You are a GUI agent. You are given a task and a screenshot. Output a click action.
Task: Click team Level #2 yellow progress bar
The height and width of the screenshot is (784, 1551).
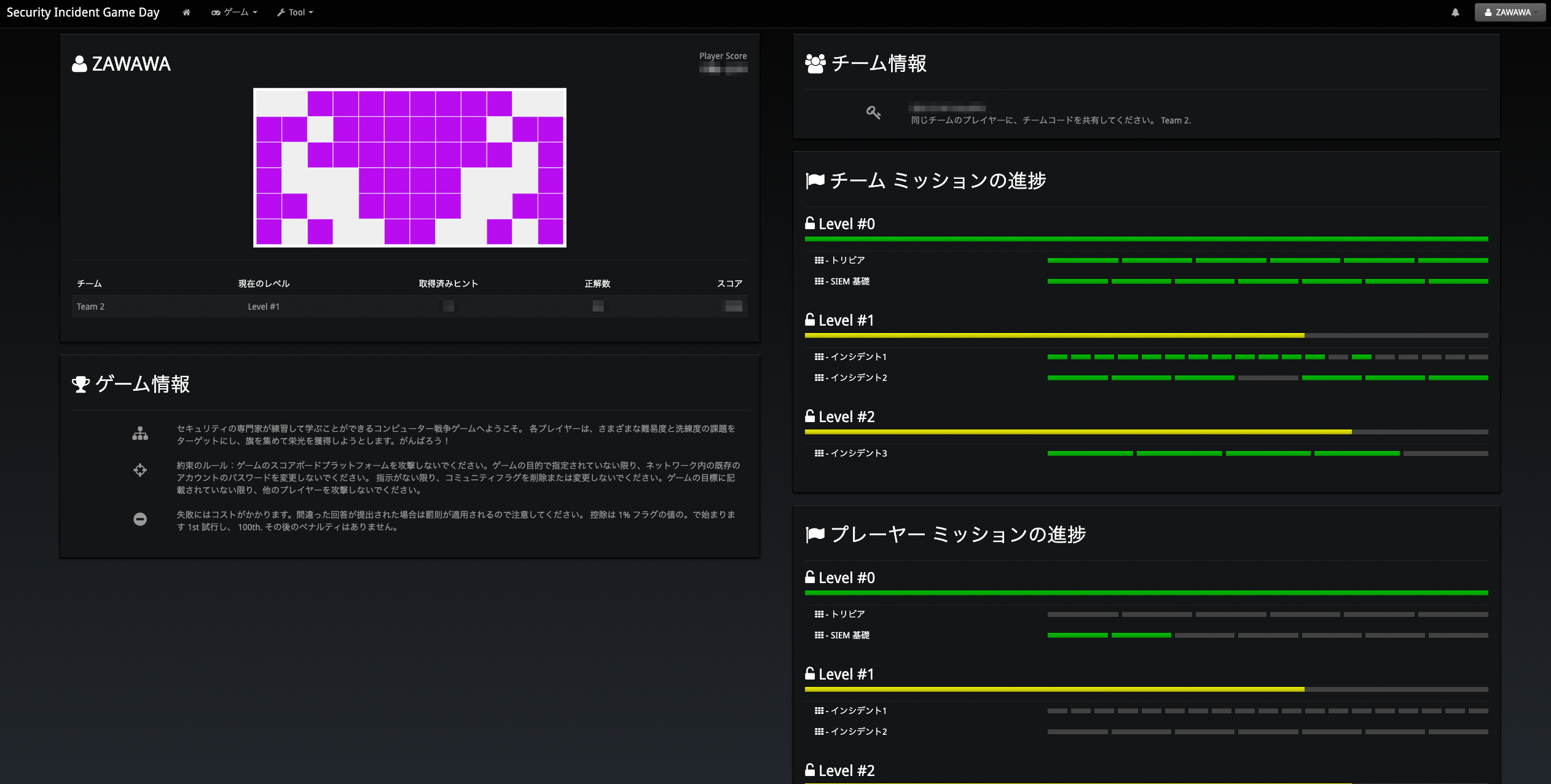click(1078, 432)
